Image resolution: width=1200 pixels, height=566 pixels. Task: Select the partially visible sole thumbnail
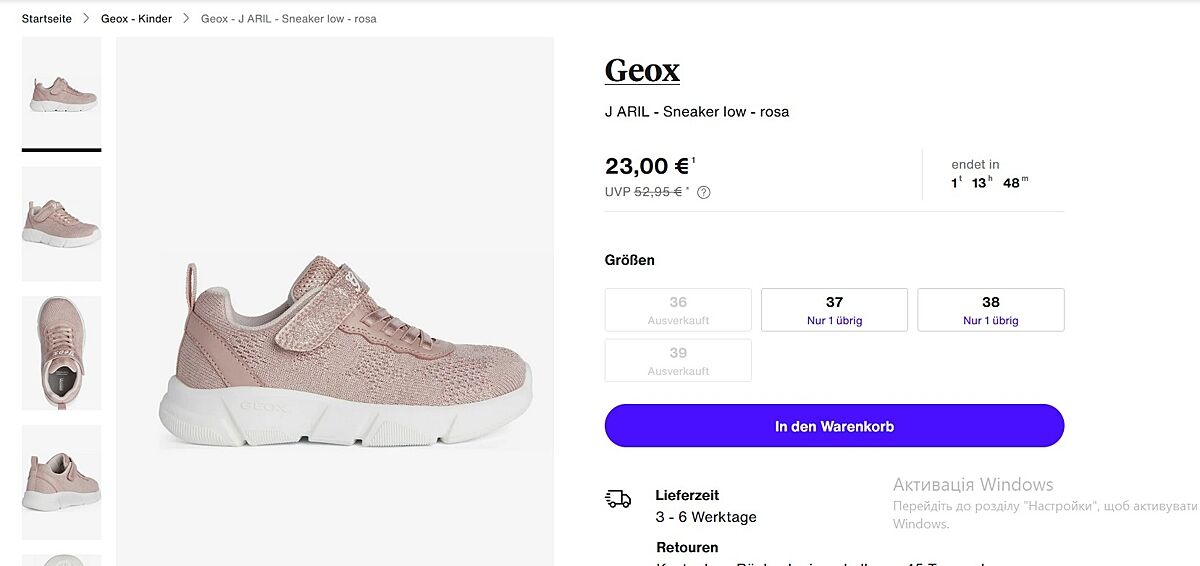[62, 560]
